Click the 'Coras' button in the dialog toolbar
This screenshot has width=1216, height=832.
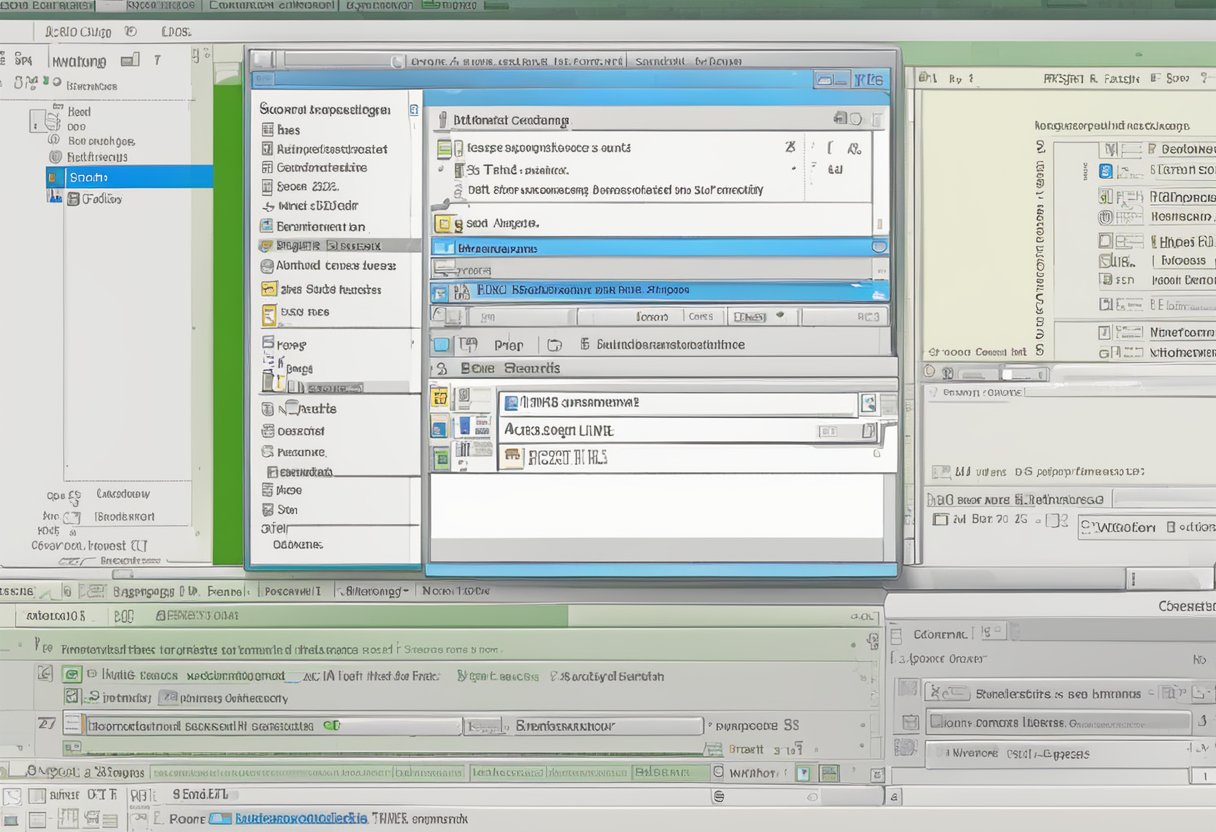700,316
